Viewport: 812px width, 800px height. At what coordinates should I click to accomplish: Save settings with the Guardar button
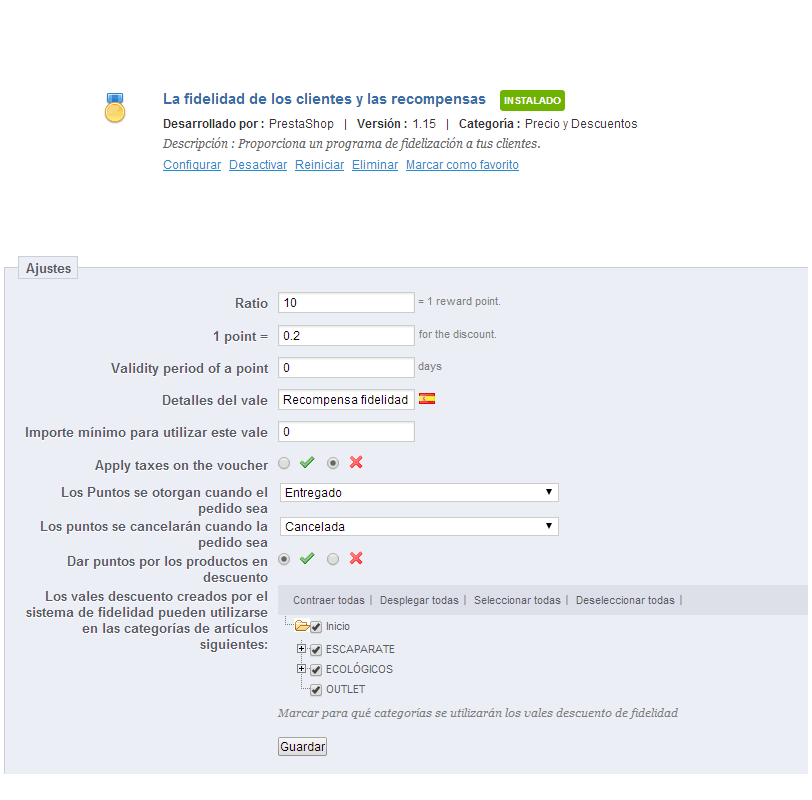click(302, 747)
